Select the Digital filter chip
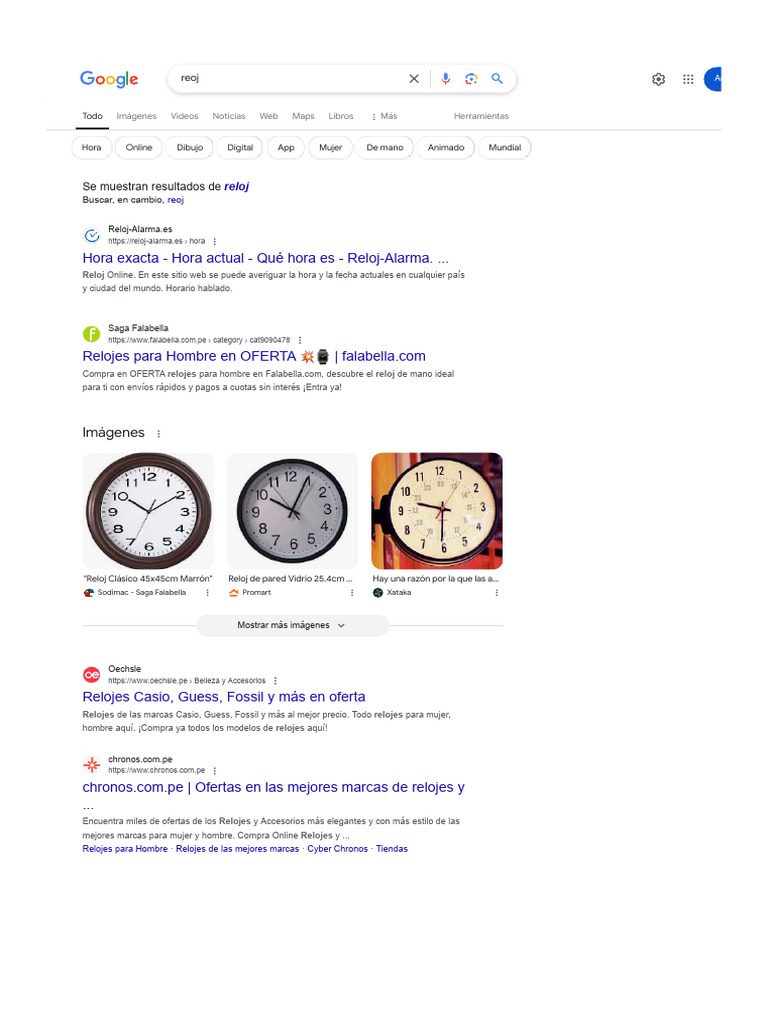Viewport: 768px width, 1024px height. (x=240, y=148)
